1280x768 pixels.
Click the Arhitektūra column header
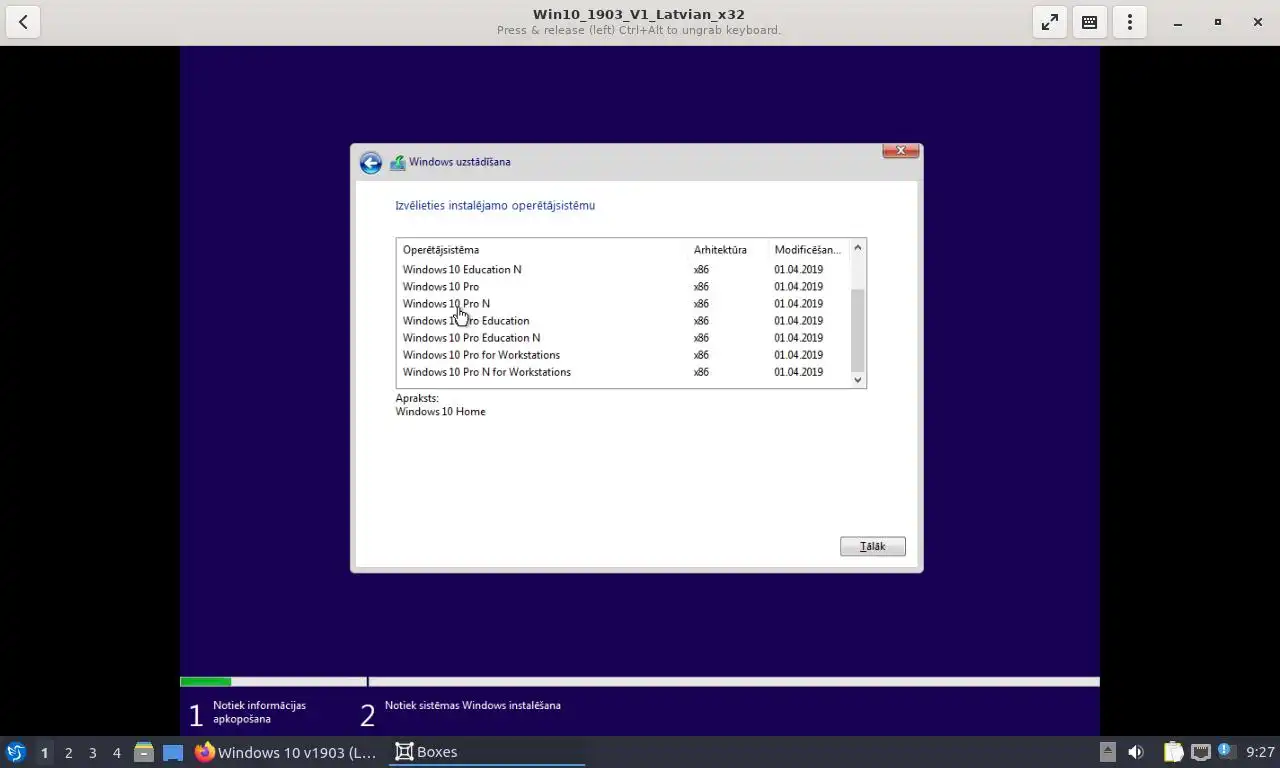(728, 249)
